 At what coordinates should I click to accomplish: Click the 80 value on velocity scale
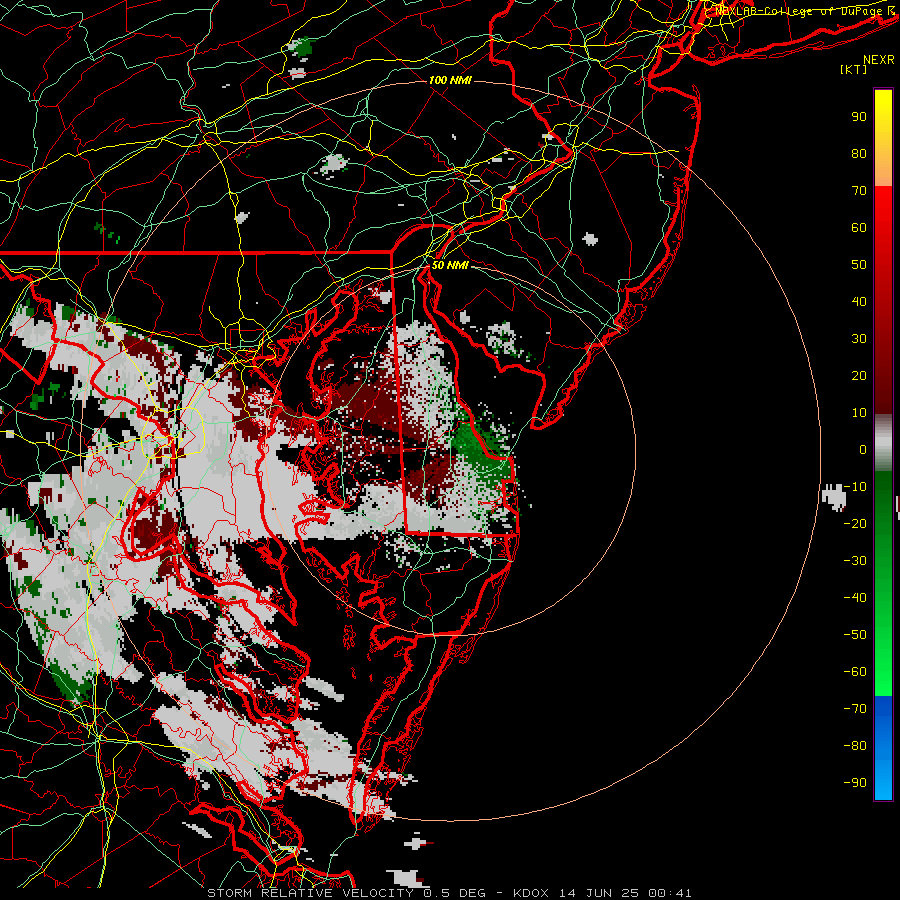pos(859,153)
